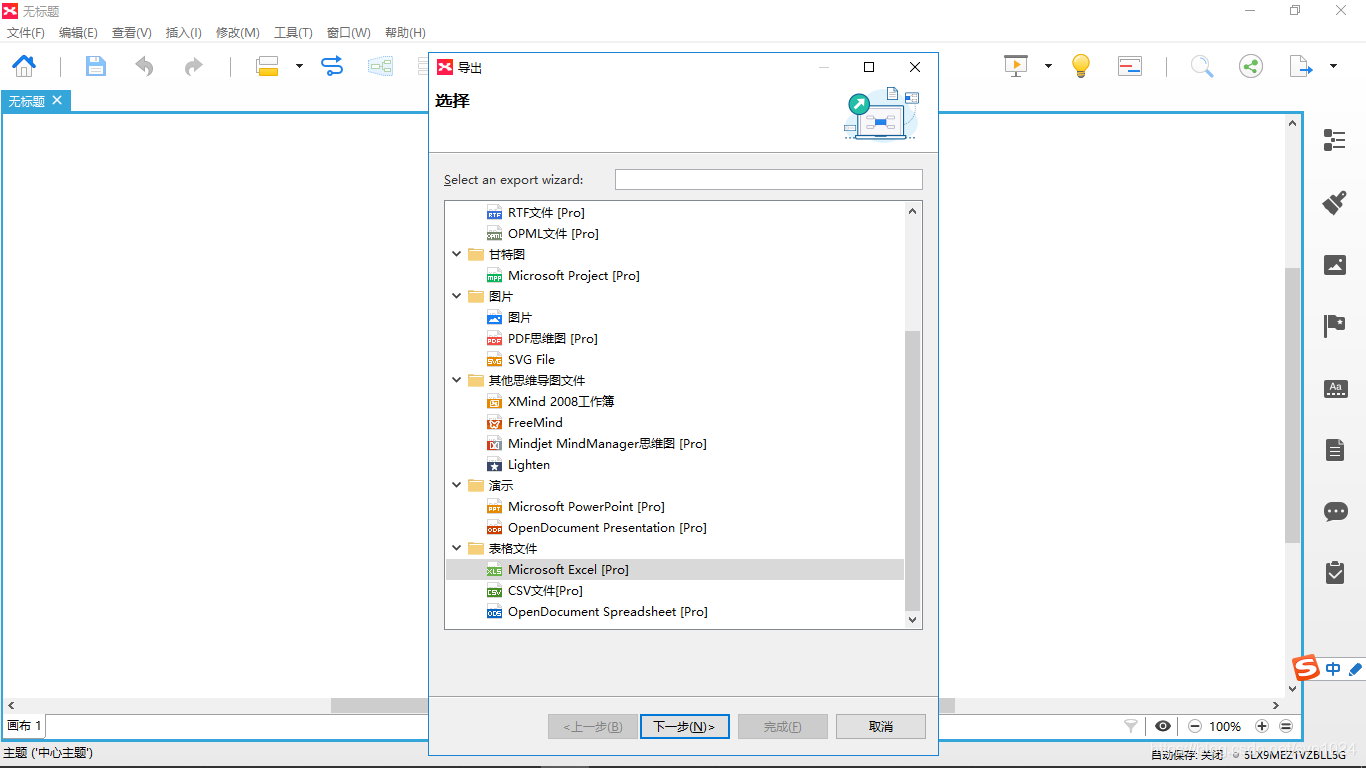Redo action with toolbar arrow
Viewport: 1366px width, 768px height.
click(x=193, y=66)
